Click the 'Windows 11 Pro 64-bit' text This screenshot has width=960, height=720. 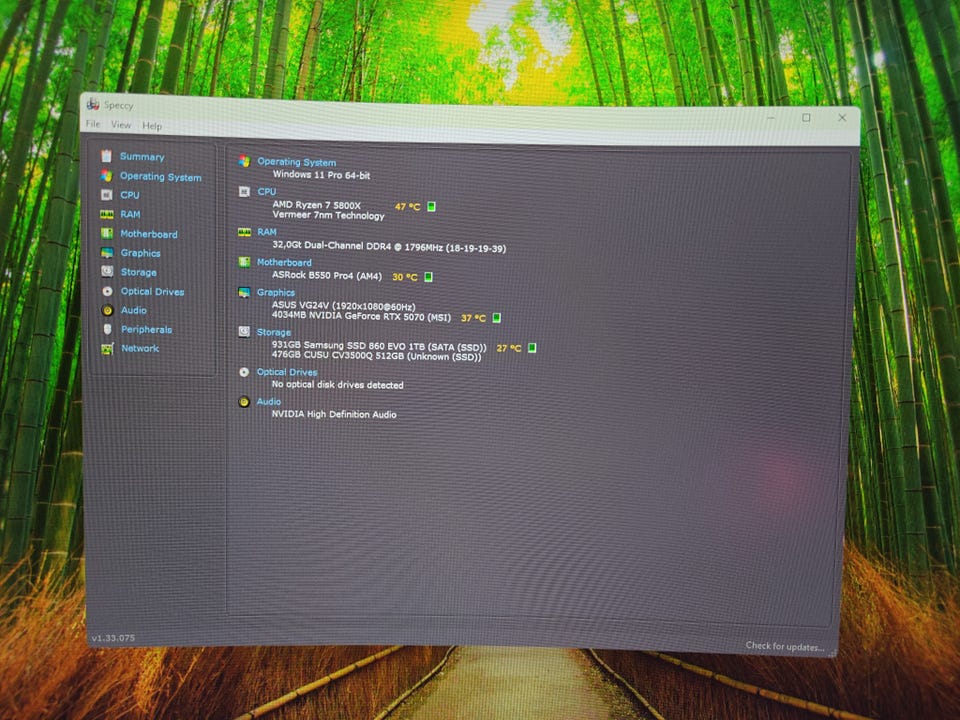point(321,175)
